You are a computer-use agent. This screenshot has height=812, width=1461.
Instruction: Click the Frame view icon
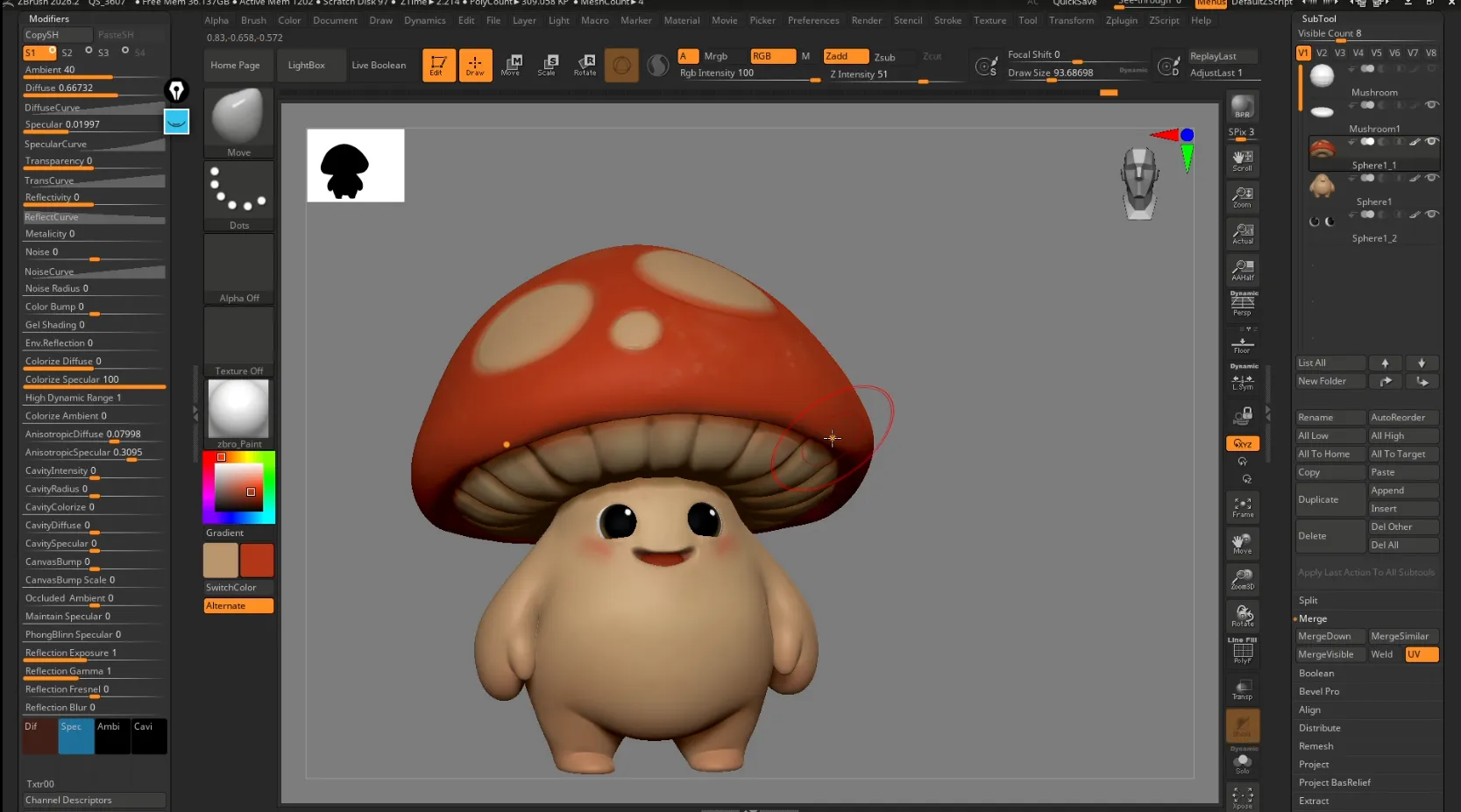(1242, 507)
